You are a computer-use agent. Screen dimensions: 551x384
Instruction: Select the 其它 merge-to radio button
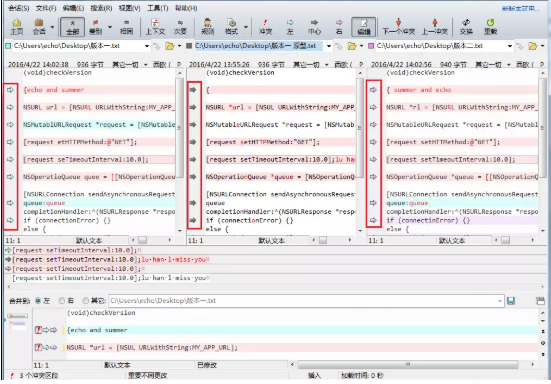point(85,301)
